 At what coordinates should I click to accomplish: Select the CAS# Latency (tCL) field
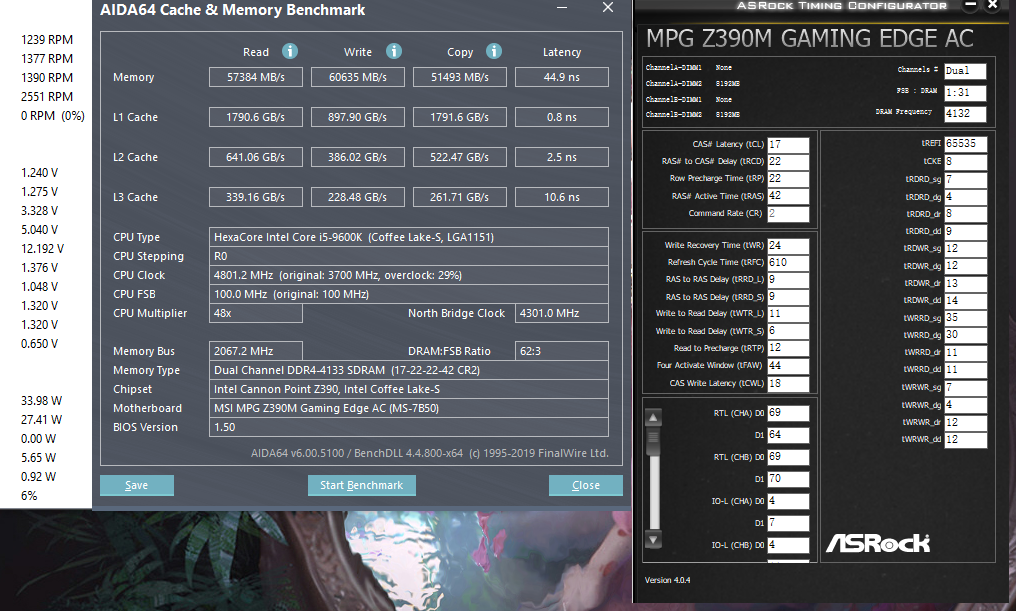tap(788, 145)
